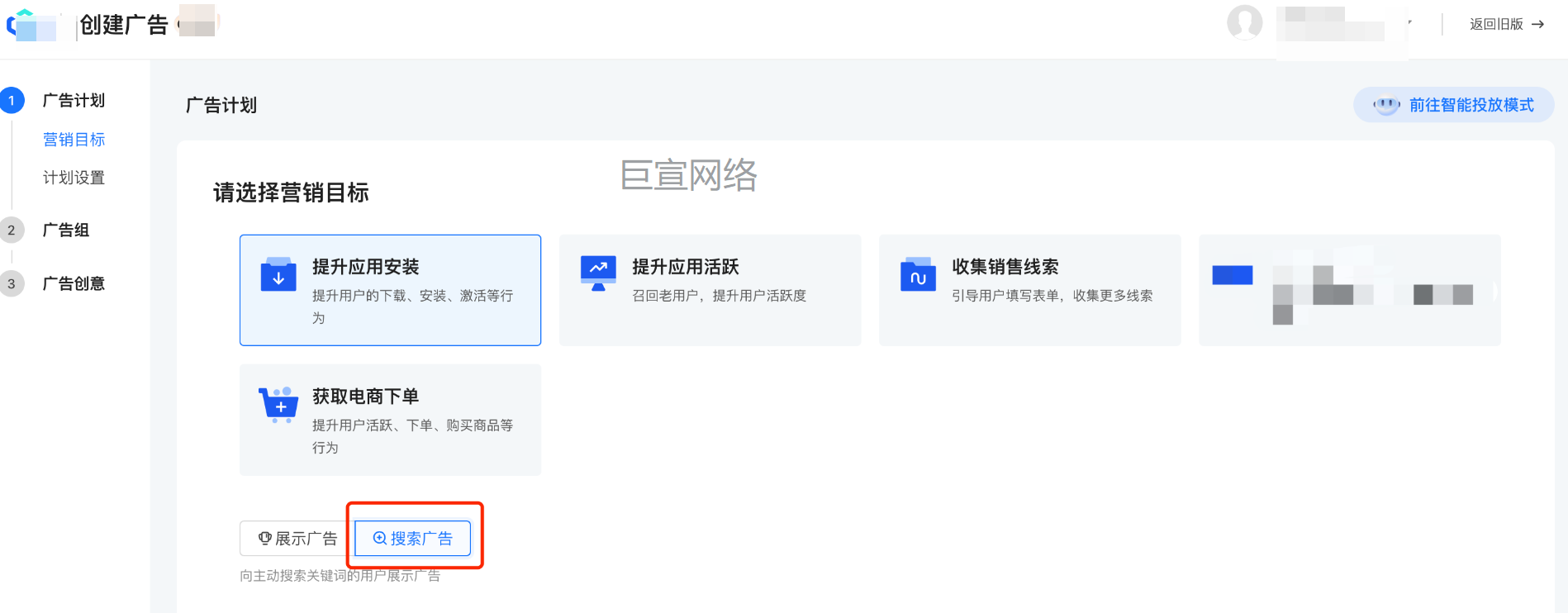Switch ad type to 搜索广告
Screen dimensions: 1568x613
[413, 538]
